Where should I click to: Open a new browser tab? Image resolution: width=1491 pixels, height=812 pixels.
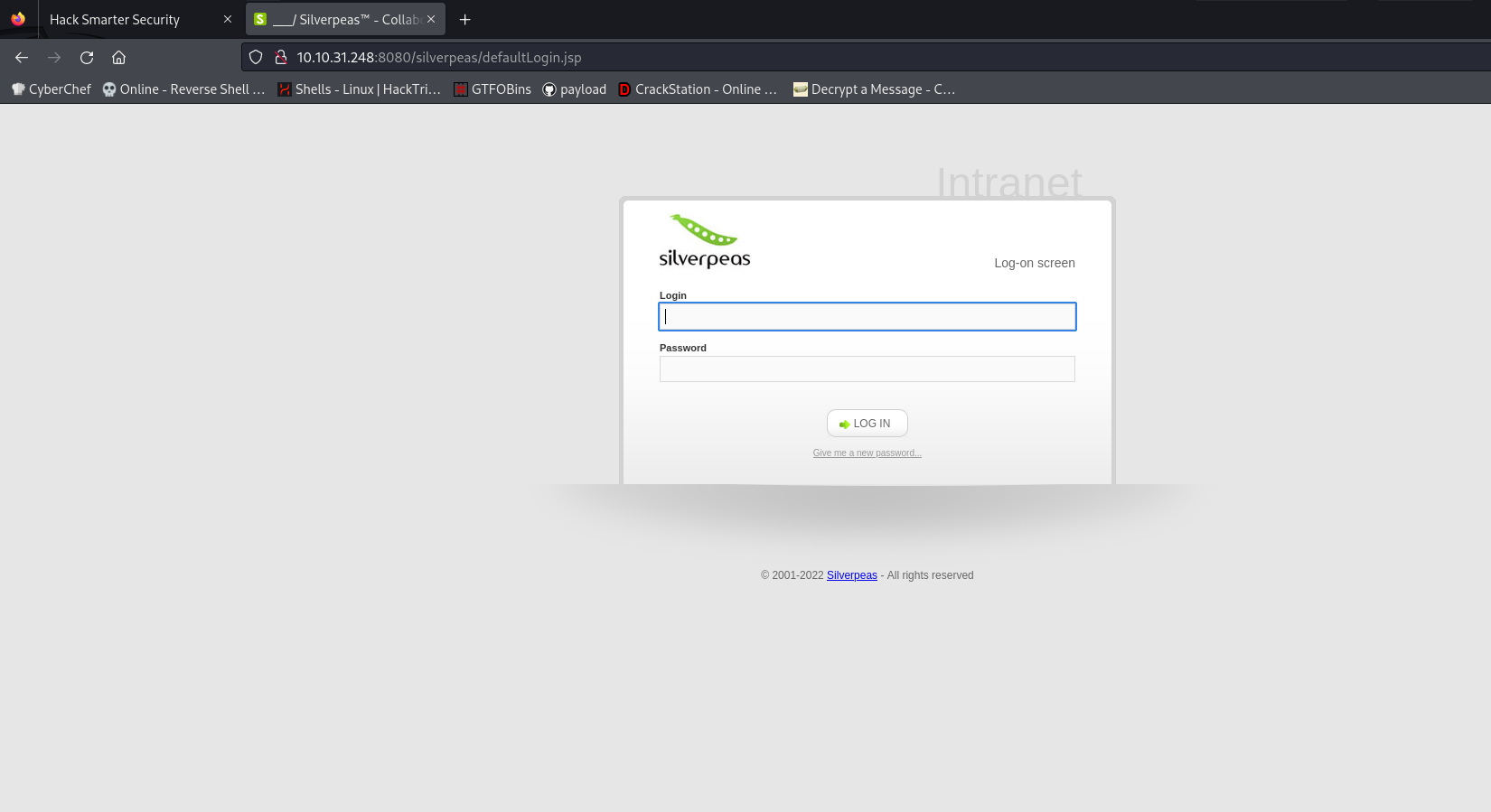[464, 19]
